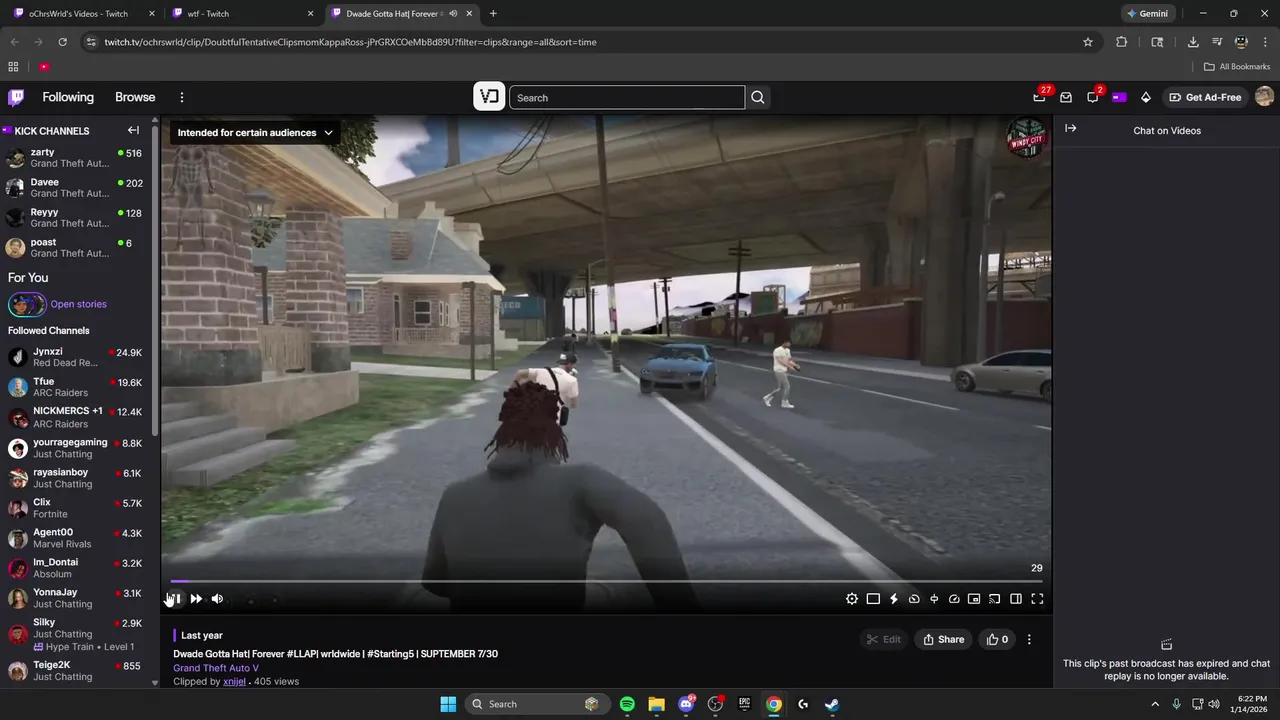Open the All Bookmarks folder
The height and width of the screenshot is (720, 1280).
(1237, 67)
